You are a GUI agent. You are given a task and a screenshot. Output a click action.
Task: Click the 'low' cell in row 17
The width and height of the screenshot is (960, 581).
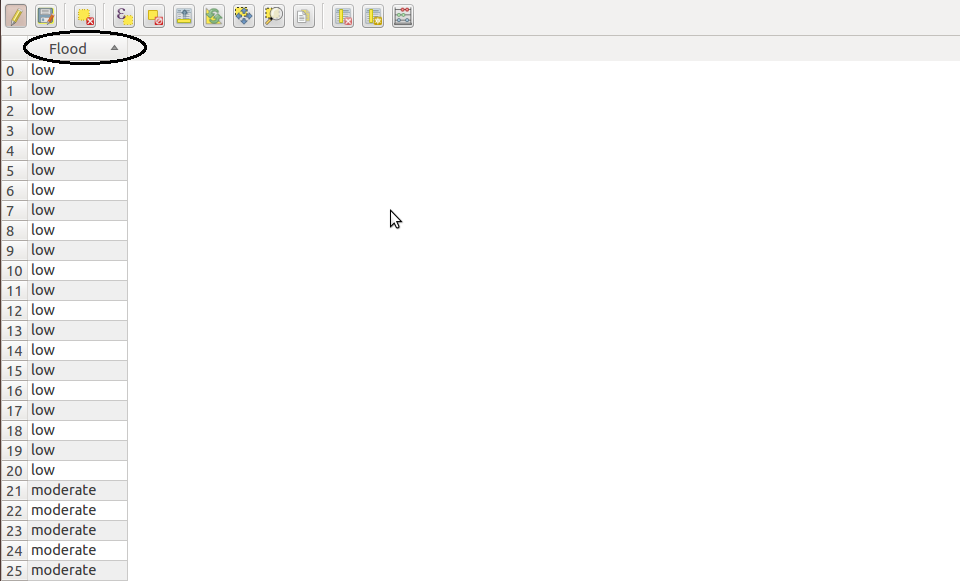[x=78, y=410]
